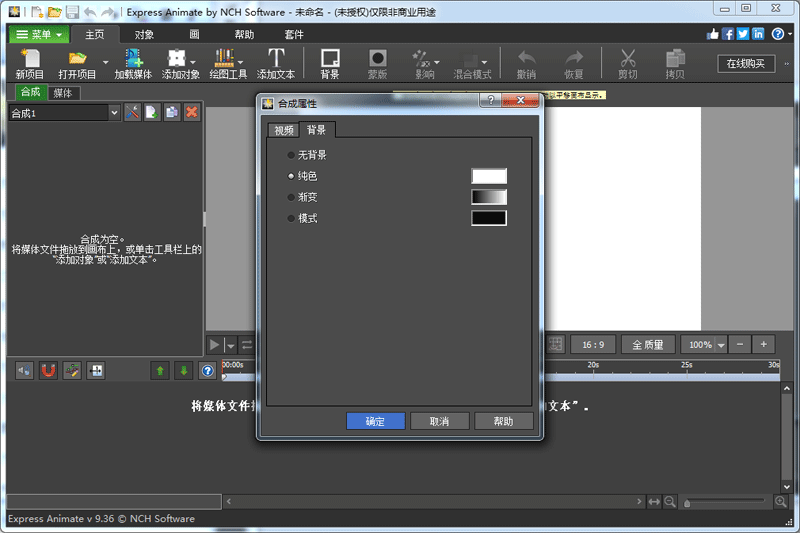Screen dimensions: 800x533
Task: Click the 20s timeline ruler mark
Action: click(593, 365)
